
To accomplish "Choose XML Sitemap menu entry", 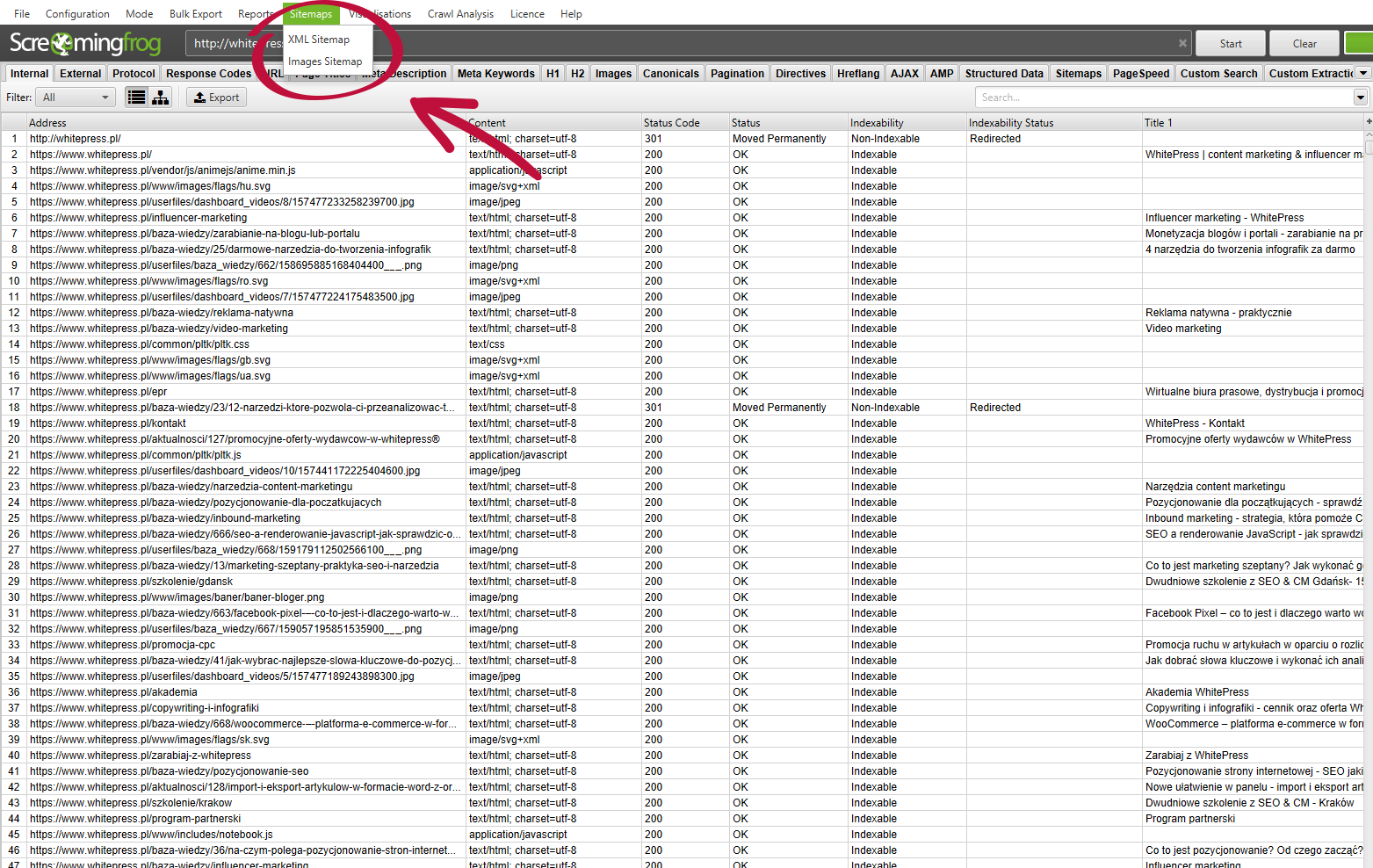I will tap(319, 40).
